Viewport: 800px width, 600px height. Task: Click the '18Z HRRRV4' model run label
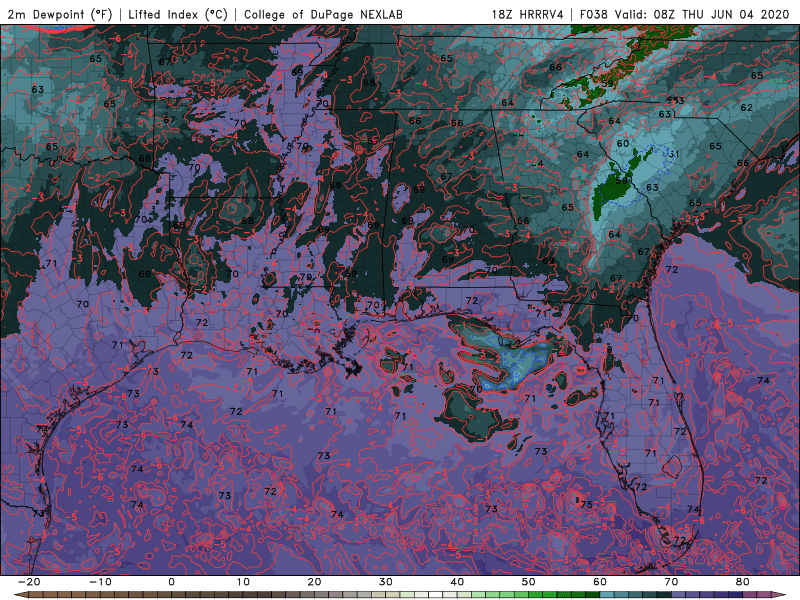pos(528,14)
